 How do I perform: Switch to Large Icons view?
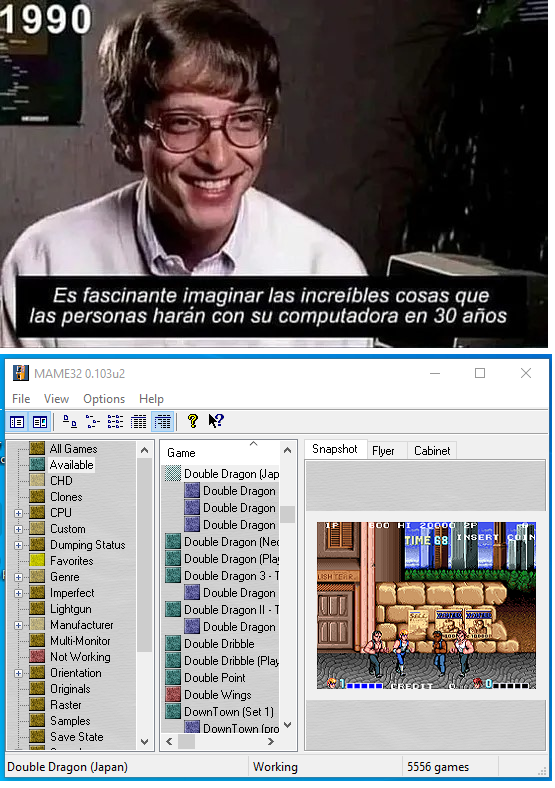pos(69,422)
